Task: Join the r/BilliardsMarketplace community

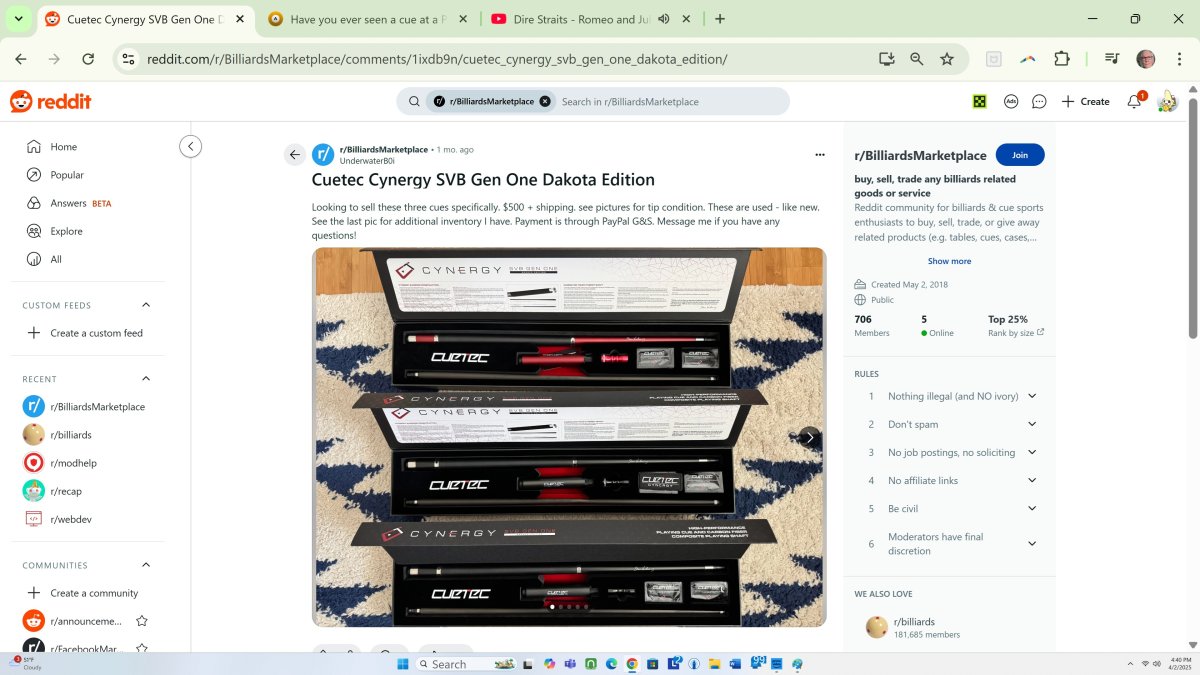Action: coord(1019,155)
